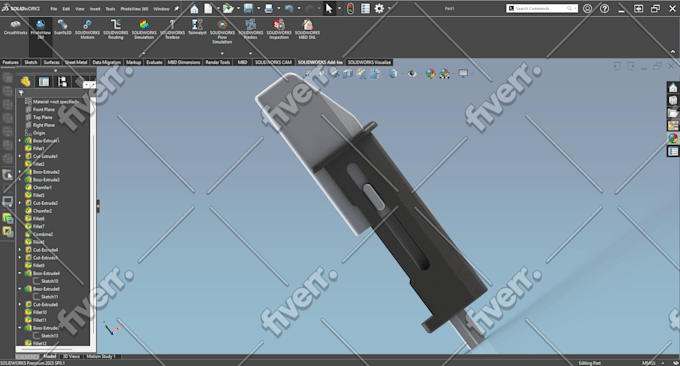
Task: Select Combine2 in the feature tree
Action: (x=42, y=234)
